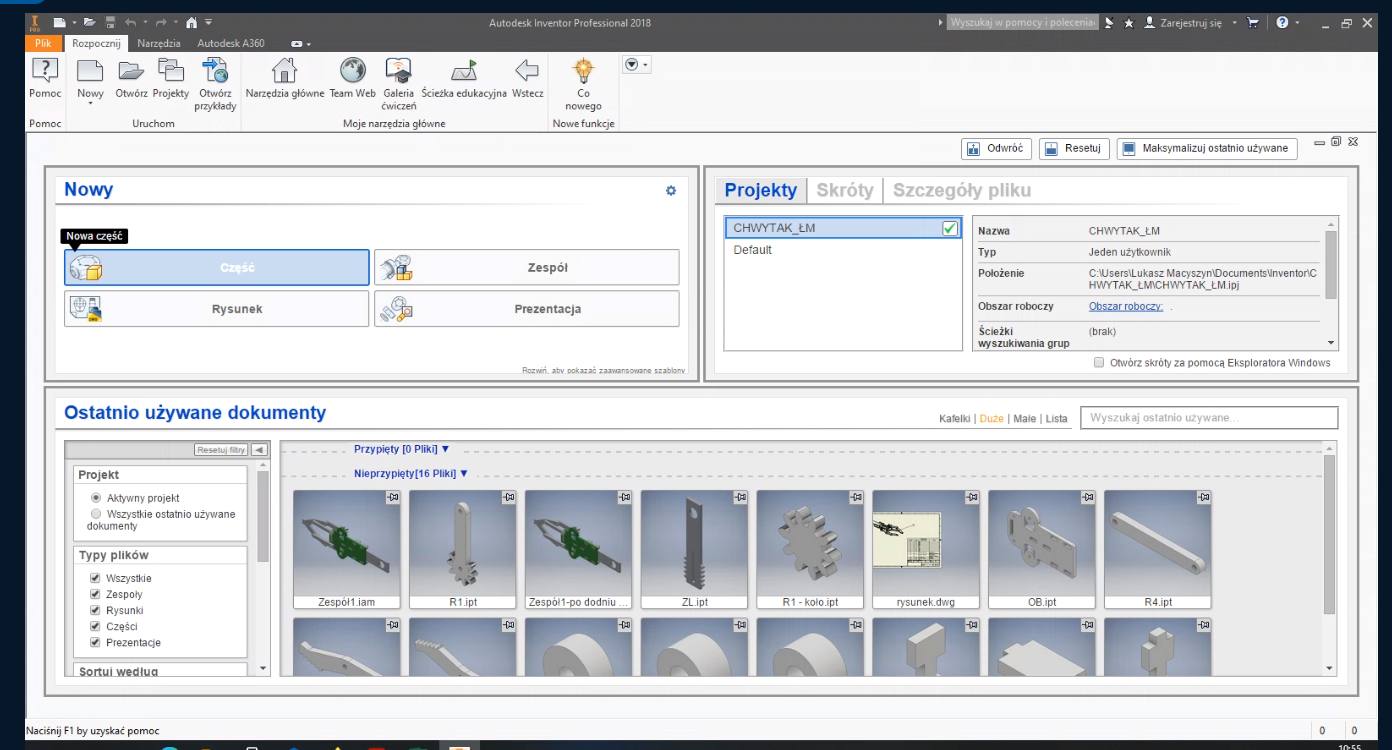The image size is (1392, 750).
Task: Select the Projekty tab
Action: pyautogui.click(x=761, y=190)
